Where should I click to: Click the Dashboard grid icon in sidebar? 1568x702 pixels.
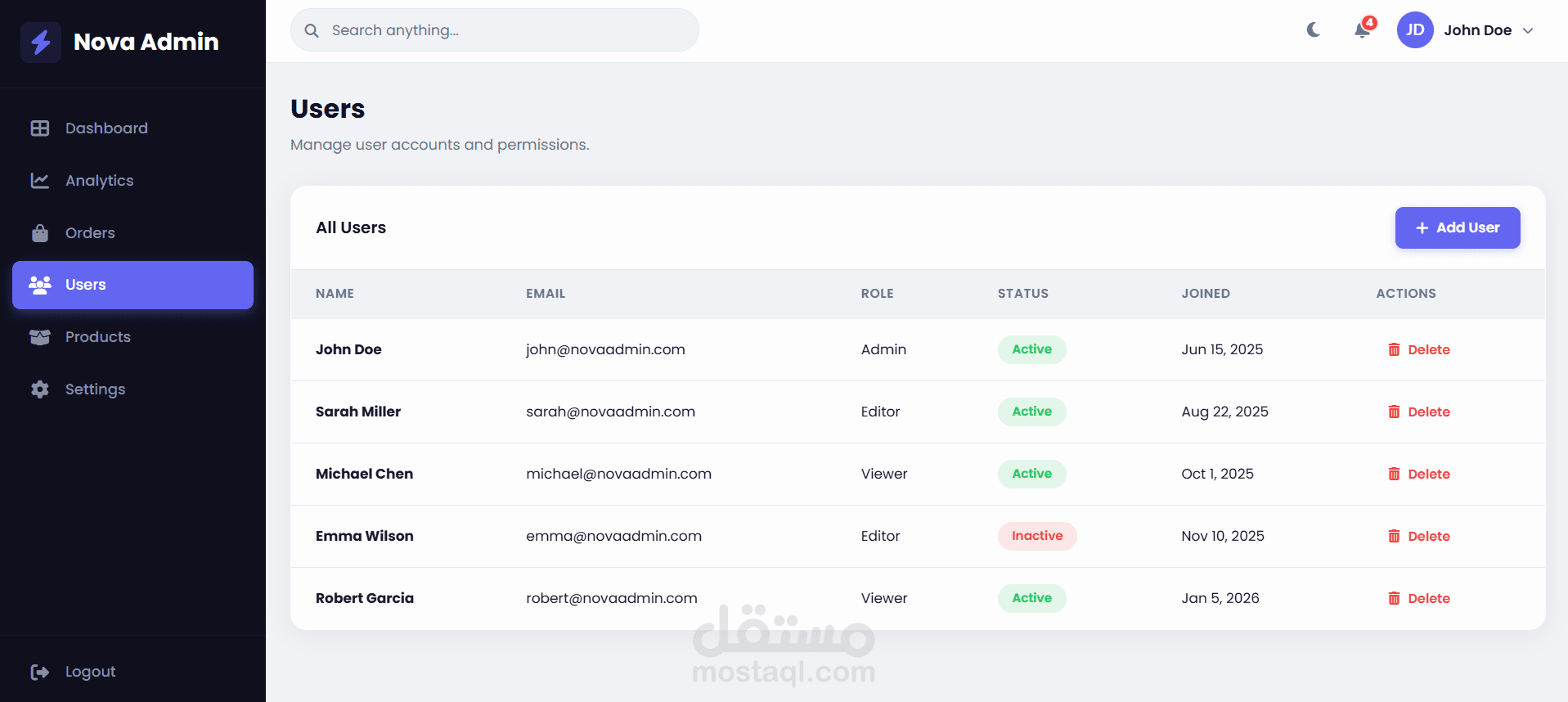(x=40, y=128)
